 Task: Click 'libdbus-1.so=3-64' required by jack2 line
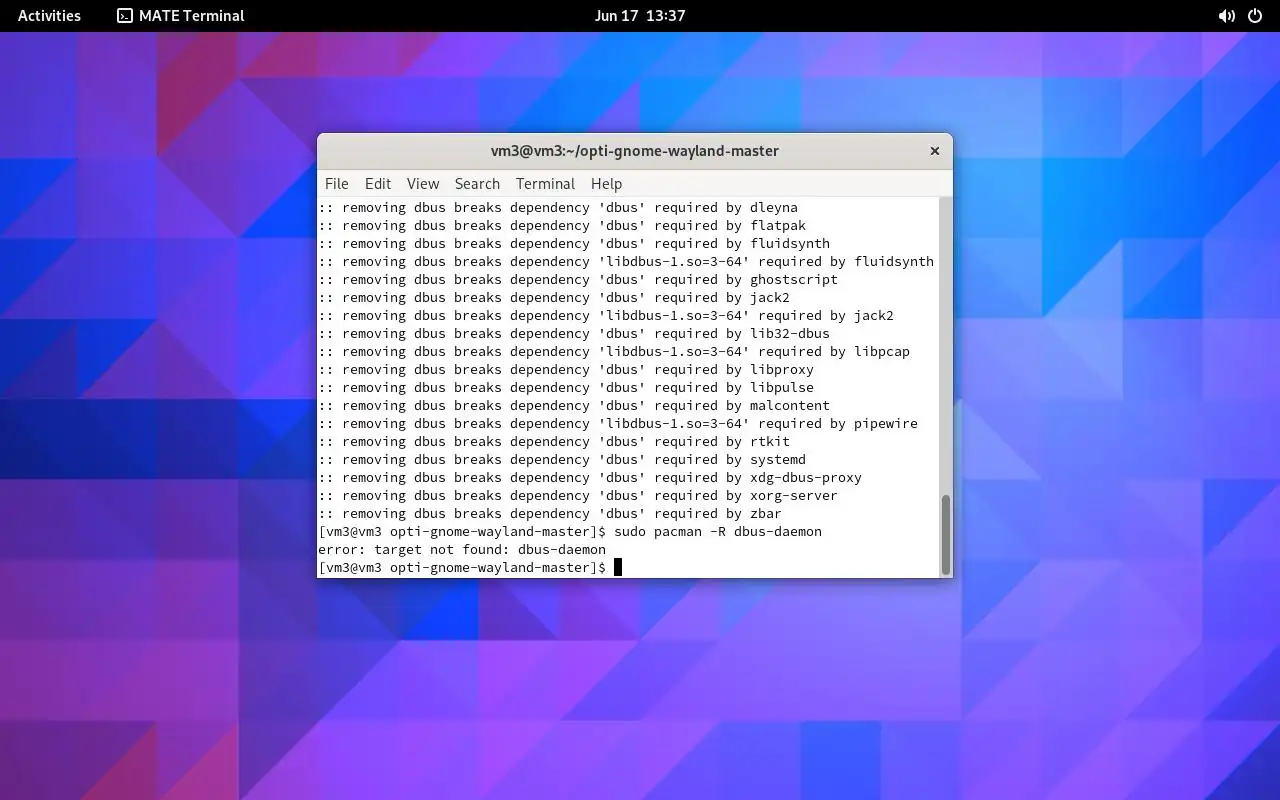pyautogui.click(x=606, y=315)
